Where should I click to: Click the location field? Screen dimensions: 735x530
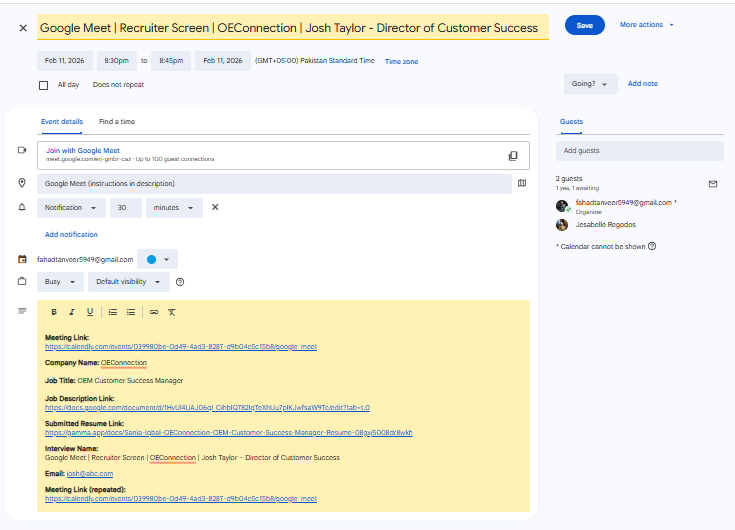coord(274,184)
